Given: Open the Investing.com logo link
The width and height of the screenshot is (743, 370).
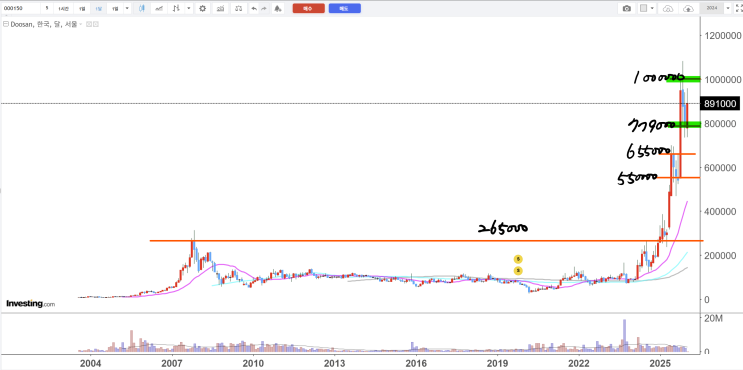Looking at the screenshot, I should [31, 304].
